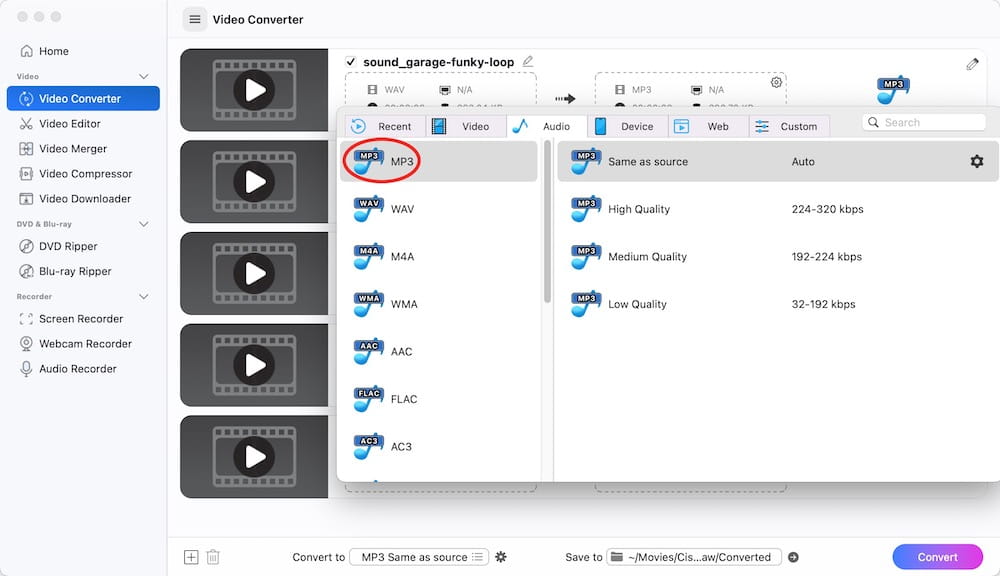Choose the High Quality MP3 preset
Image resolution: width=1000 pixels, height=576 pixels.
(x=778, y=209)
